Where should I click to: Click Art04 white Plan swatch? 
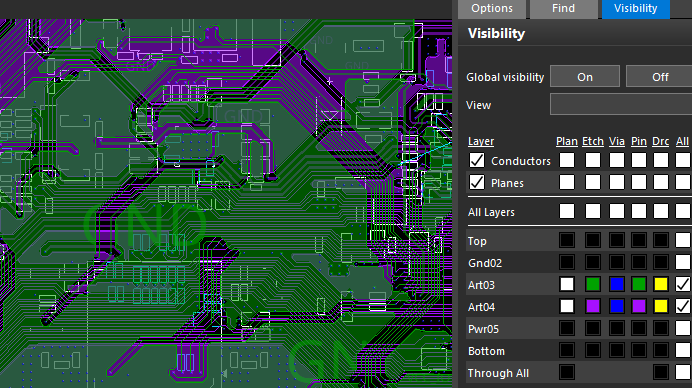pyautogui.click(x=567, y=306)
